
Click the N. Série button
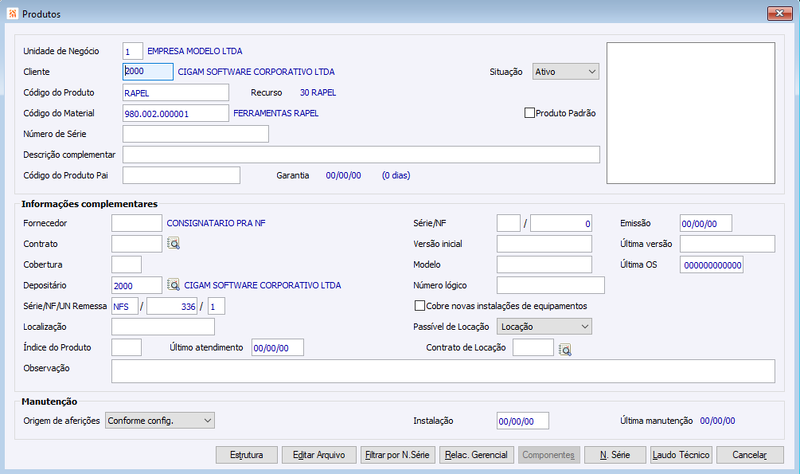(x=615, y=455)
